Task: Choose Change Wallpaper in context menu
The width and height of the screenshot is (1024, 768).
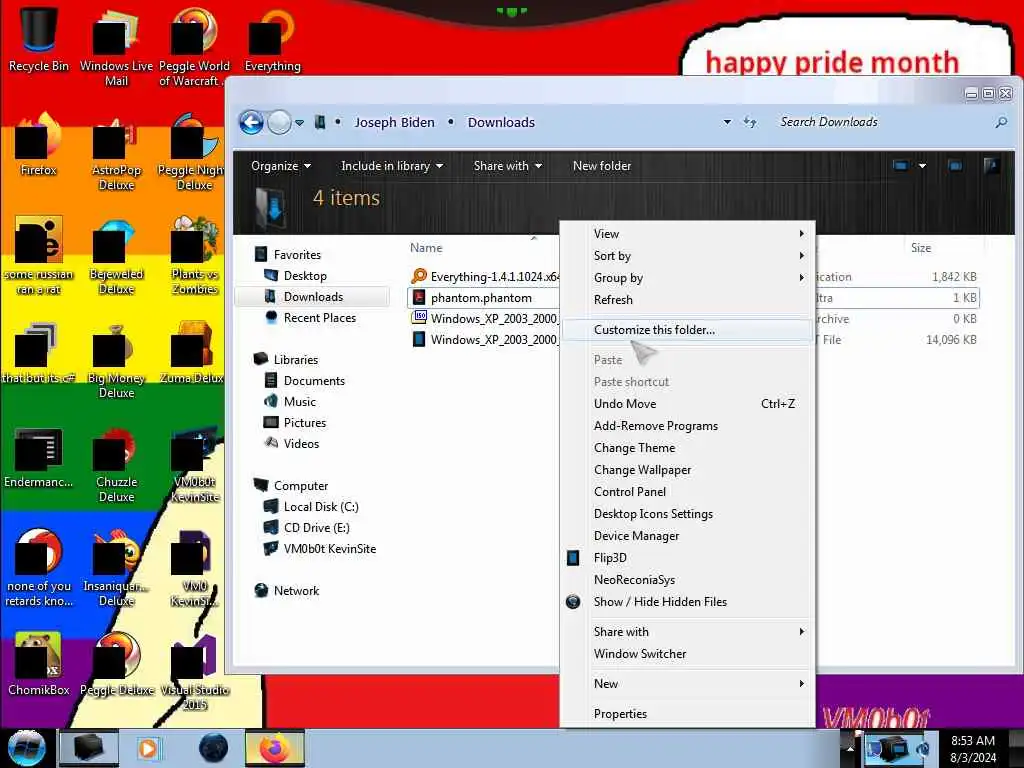Action: pyautogui.click(x=688, y=470)
